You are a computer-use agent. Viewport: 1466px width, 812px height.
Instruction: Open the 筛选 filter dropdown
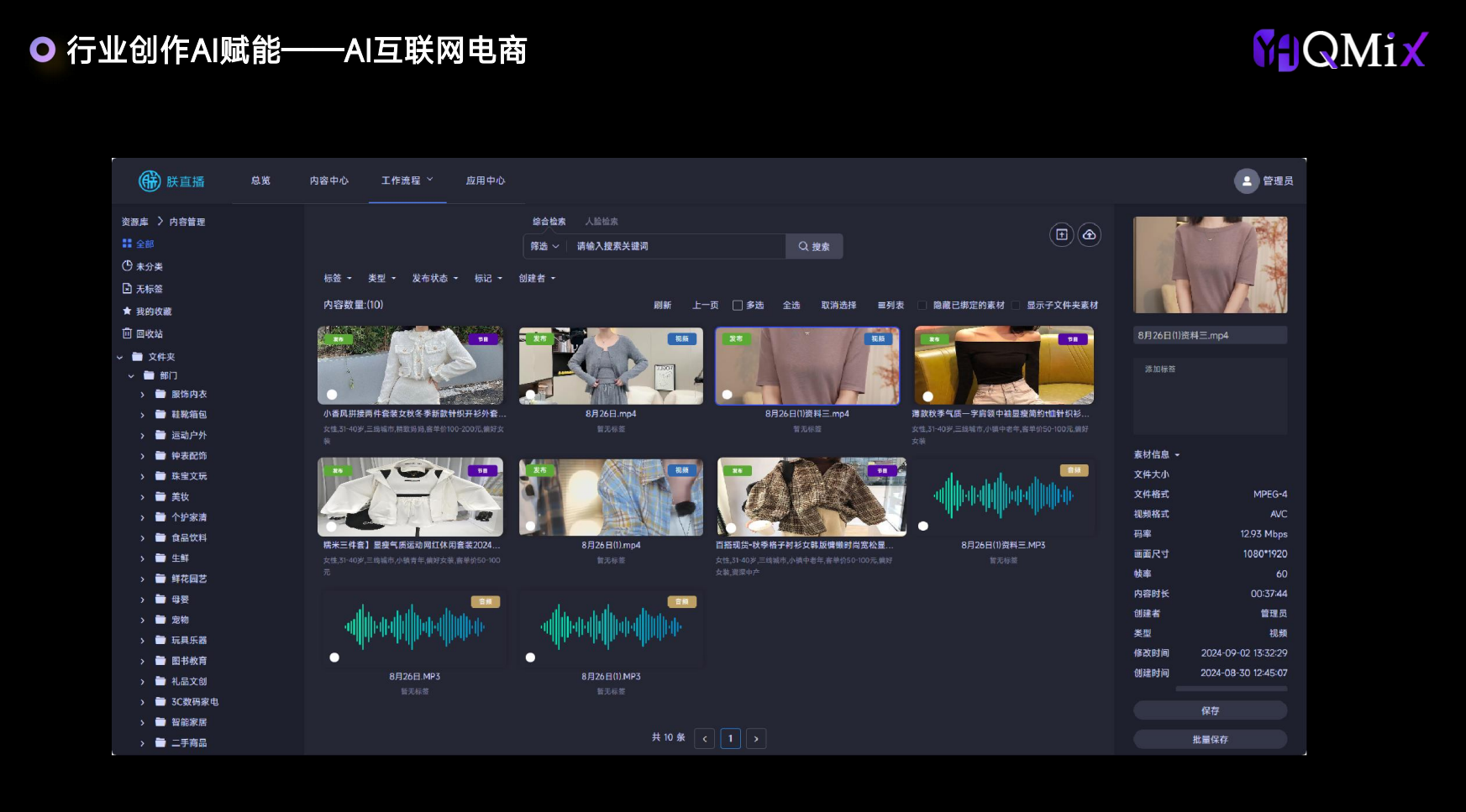(x=544, y=246)
